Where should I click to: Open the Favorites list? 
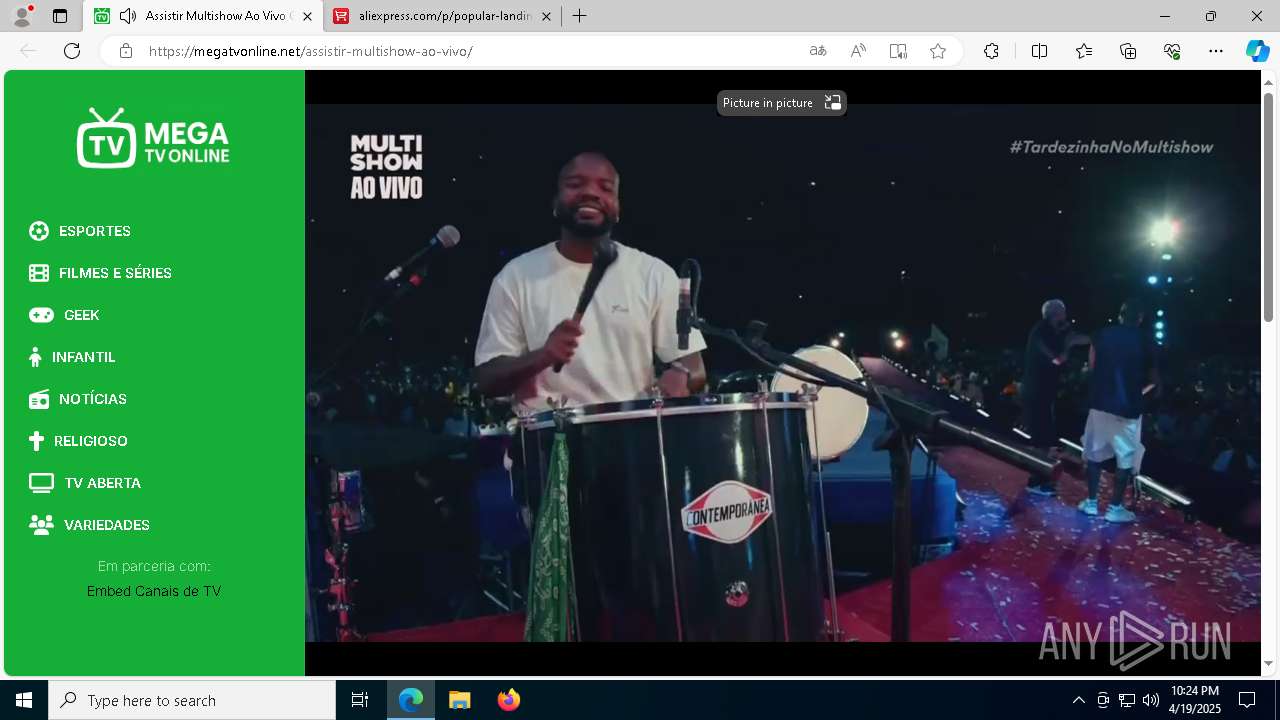[1084, 51]
